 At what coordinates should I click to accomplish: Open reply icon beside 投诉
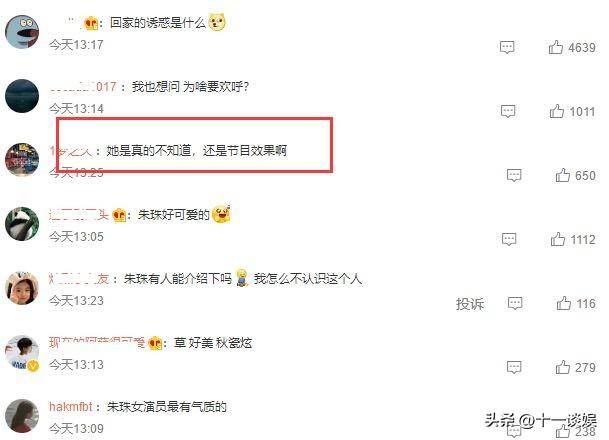(x=515, y=303)
